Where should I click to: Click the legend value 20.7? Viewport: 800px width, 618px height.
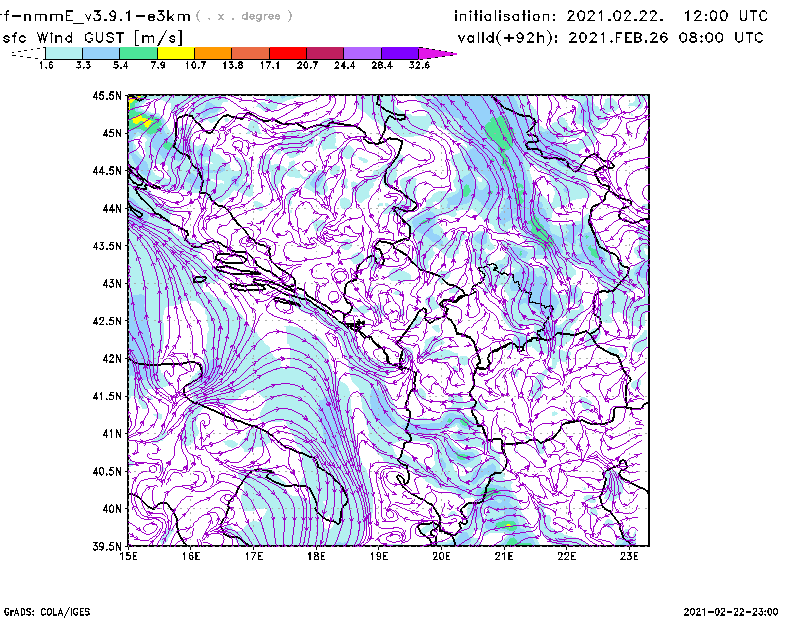[307, 65]
